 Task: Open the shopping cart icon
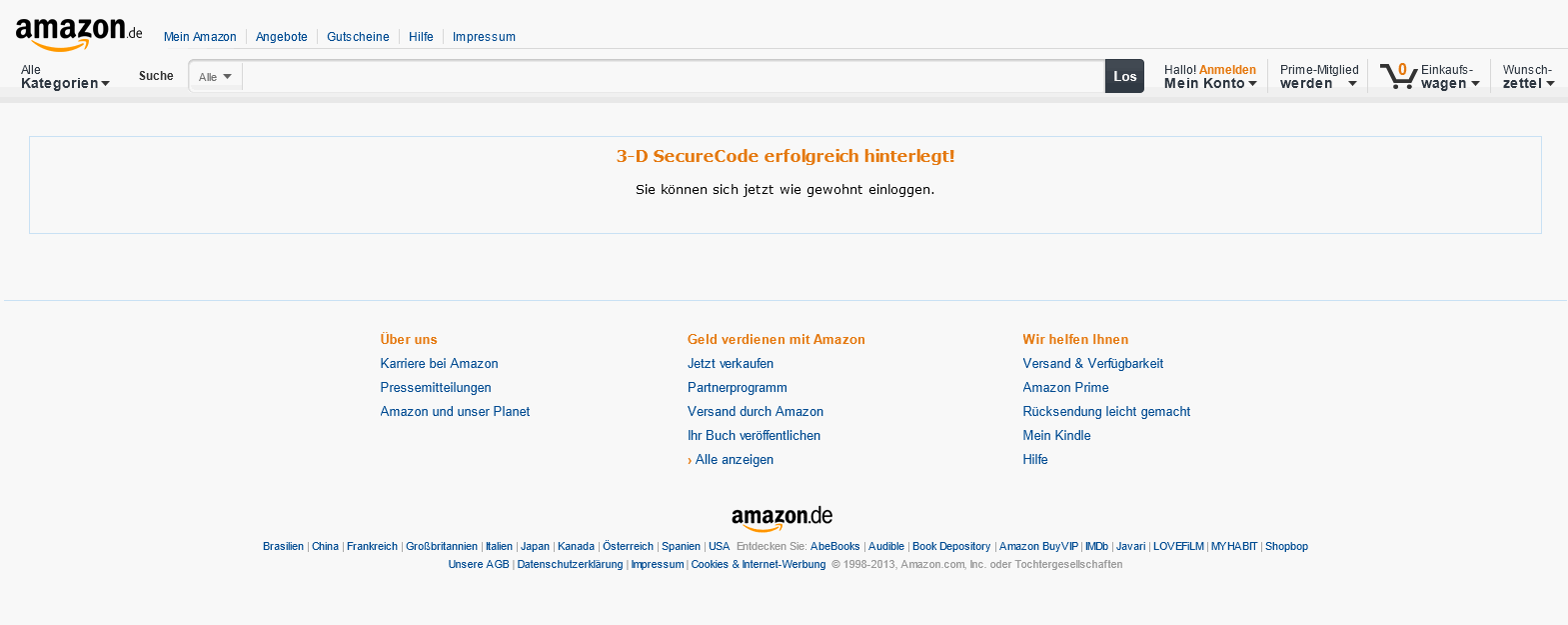point(1397,76)
